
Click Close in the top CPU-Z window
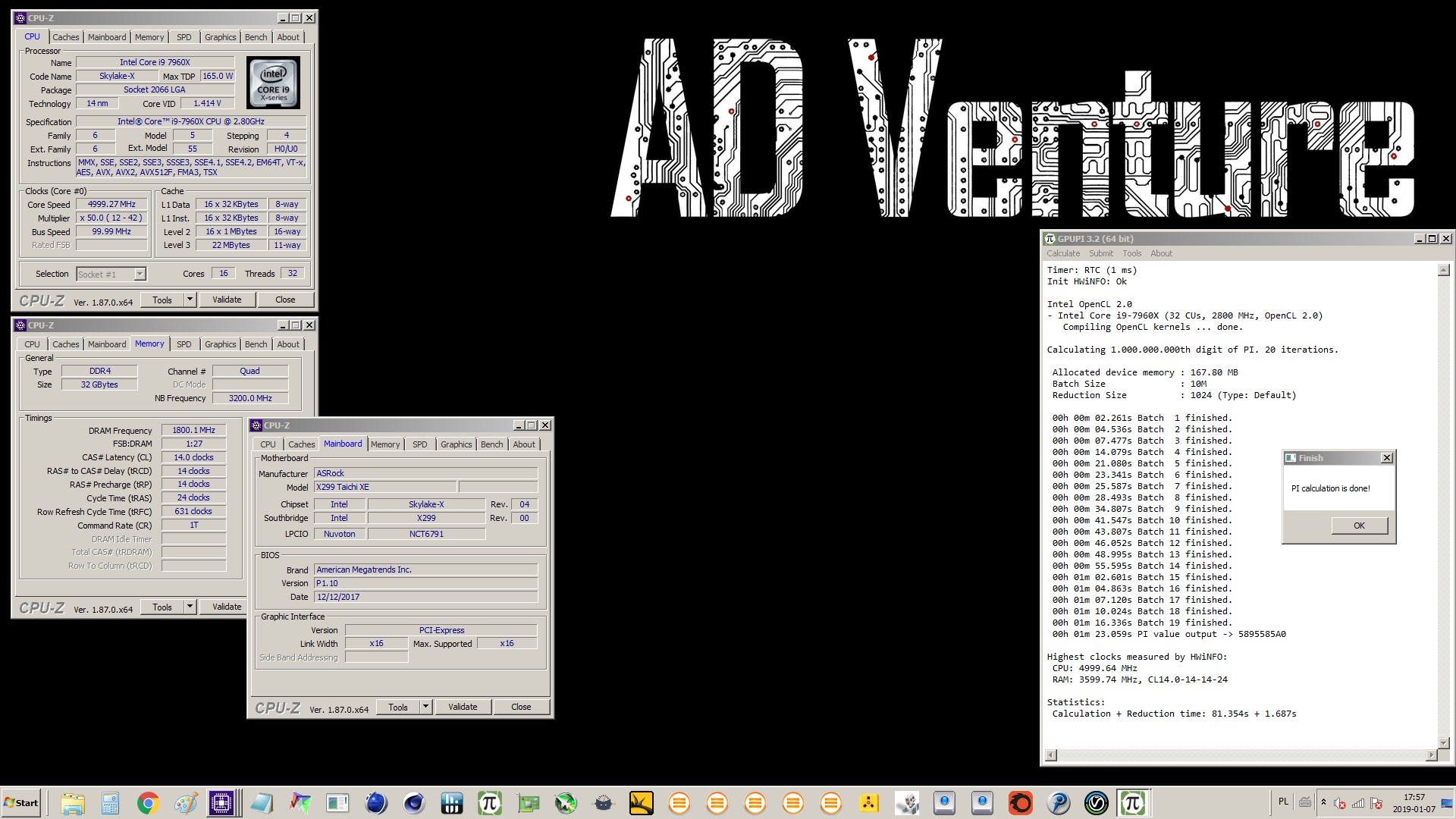point(285,300)
